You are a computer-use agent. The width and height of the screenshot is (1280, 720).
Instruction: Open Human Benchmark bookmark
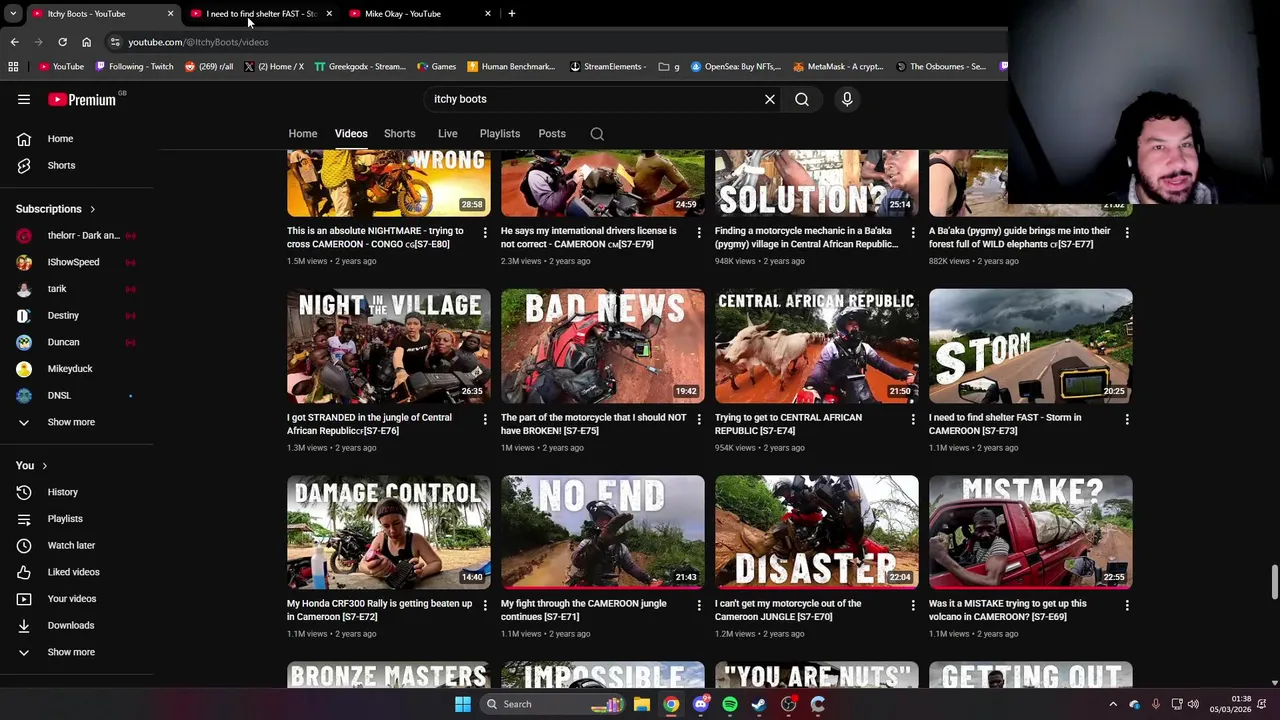point(510,67)
